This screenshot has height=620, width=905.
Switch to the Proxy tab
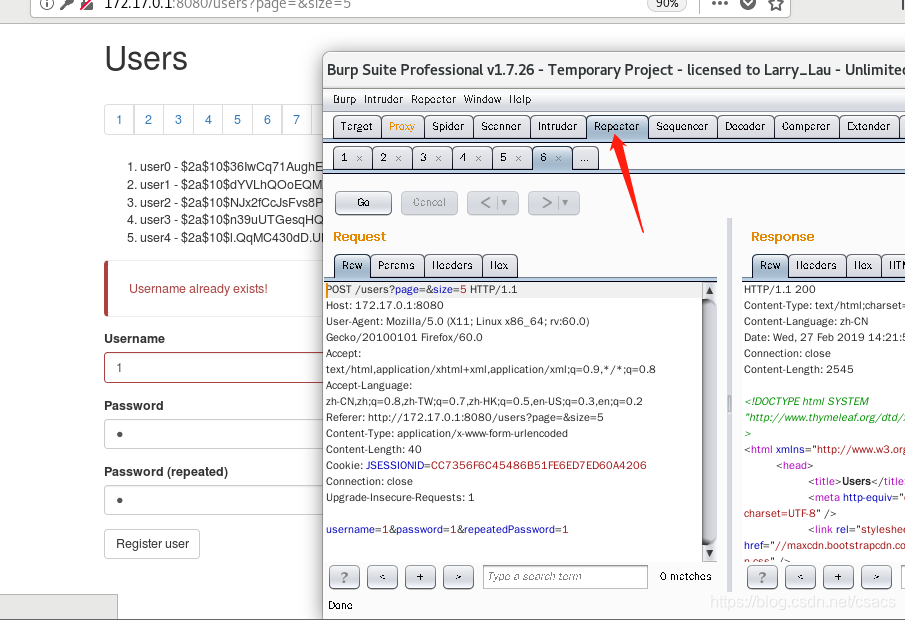tap(402, 126)
